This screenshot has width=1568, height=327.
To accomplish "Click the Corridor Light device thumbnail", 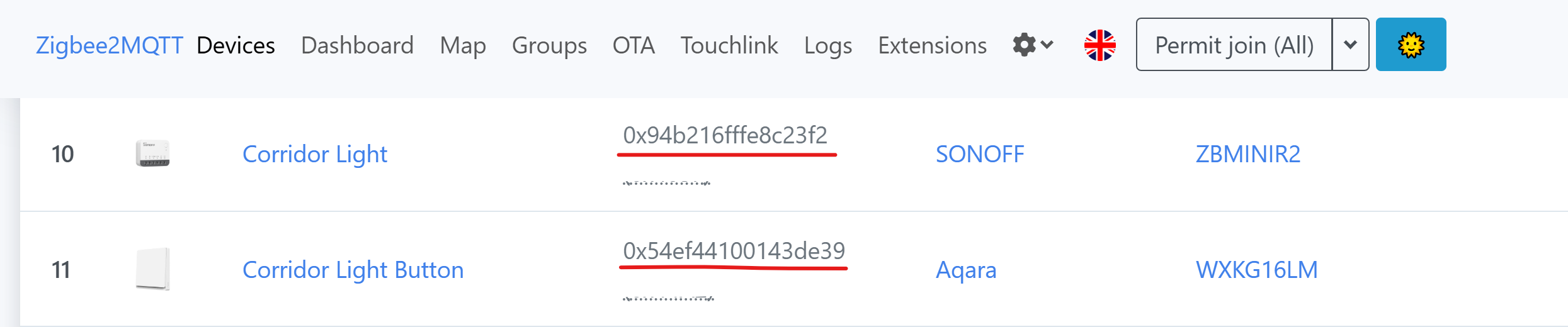I will click(x=152, y=154).
